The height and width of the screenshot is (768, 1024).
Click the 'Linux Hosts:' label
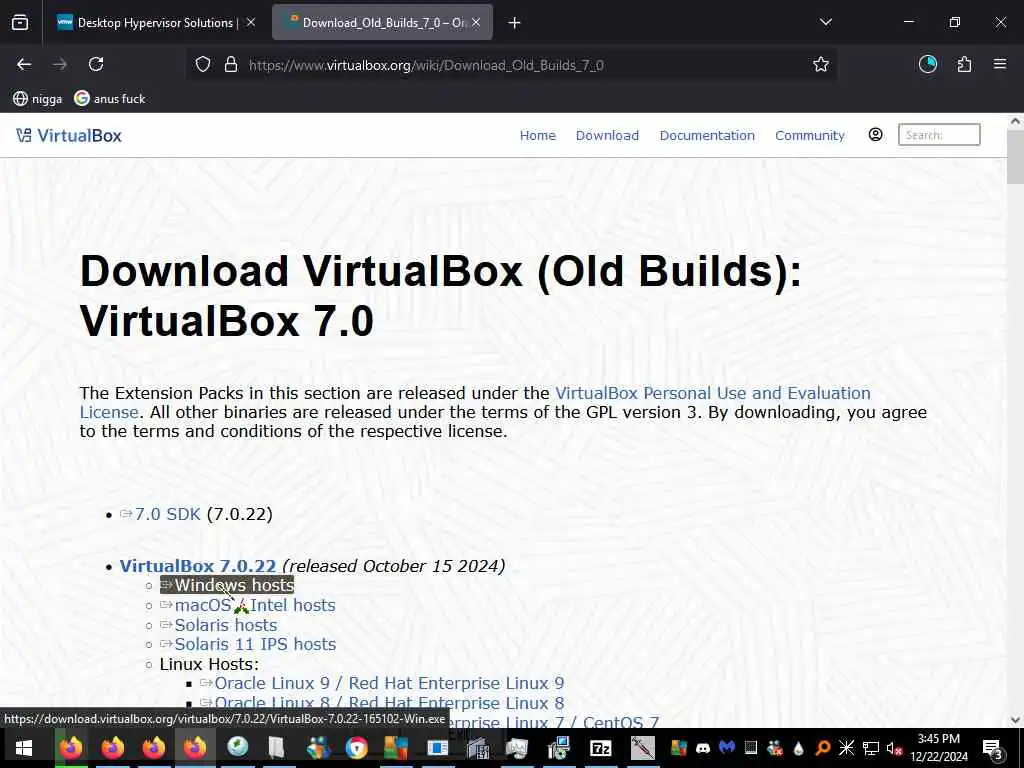click(209, 664)
